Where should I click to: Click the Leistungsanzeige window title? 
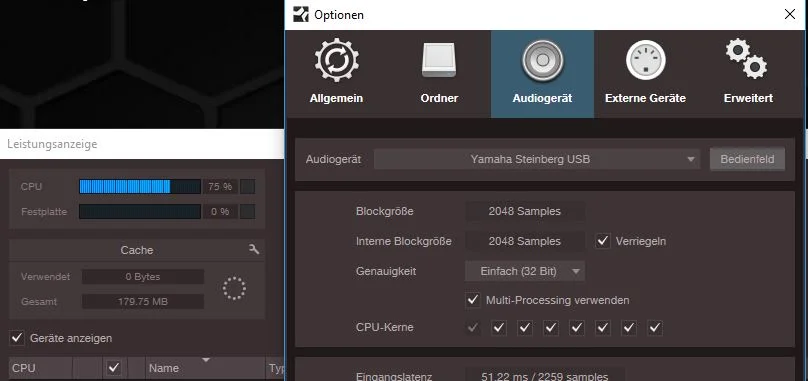point(52,144)
